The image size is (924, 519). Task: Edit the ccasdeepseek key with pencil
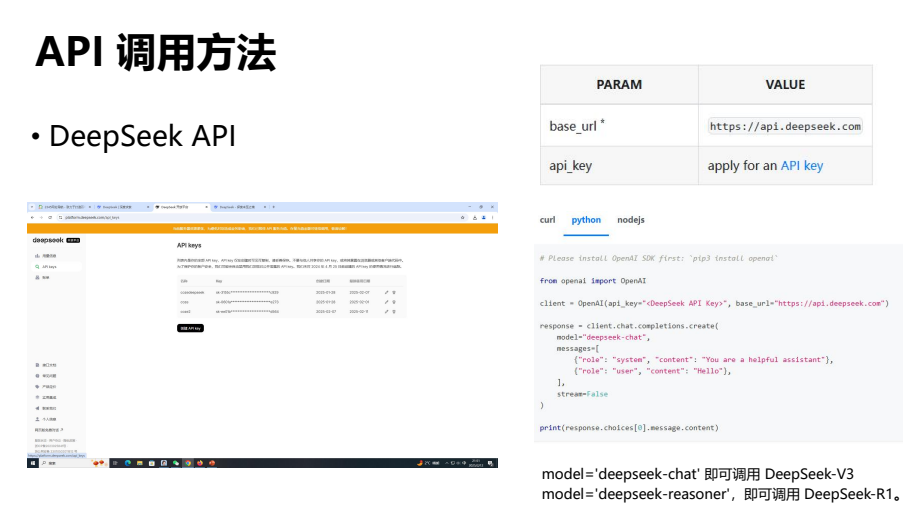tap(387, 292)
